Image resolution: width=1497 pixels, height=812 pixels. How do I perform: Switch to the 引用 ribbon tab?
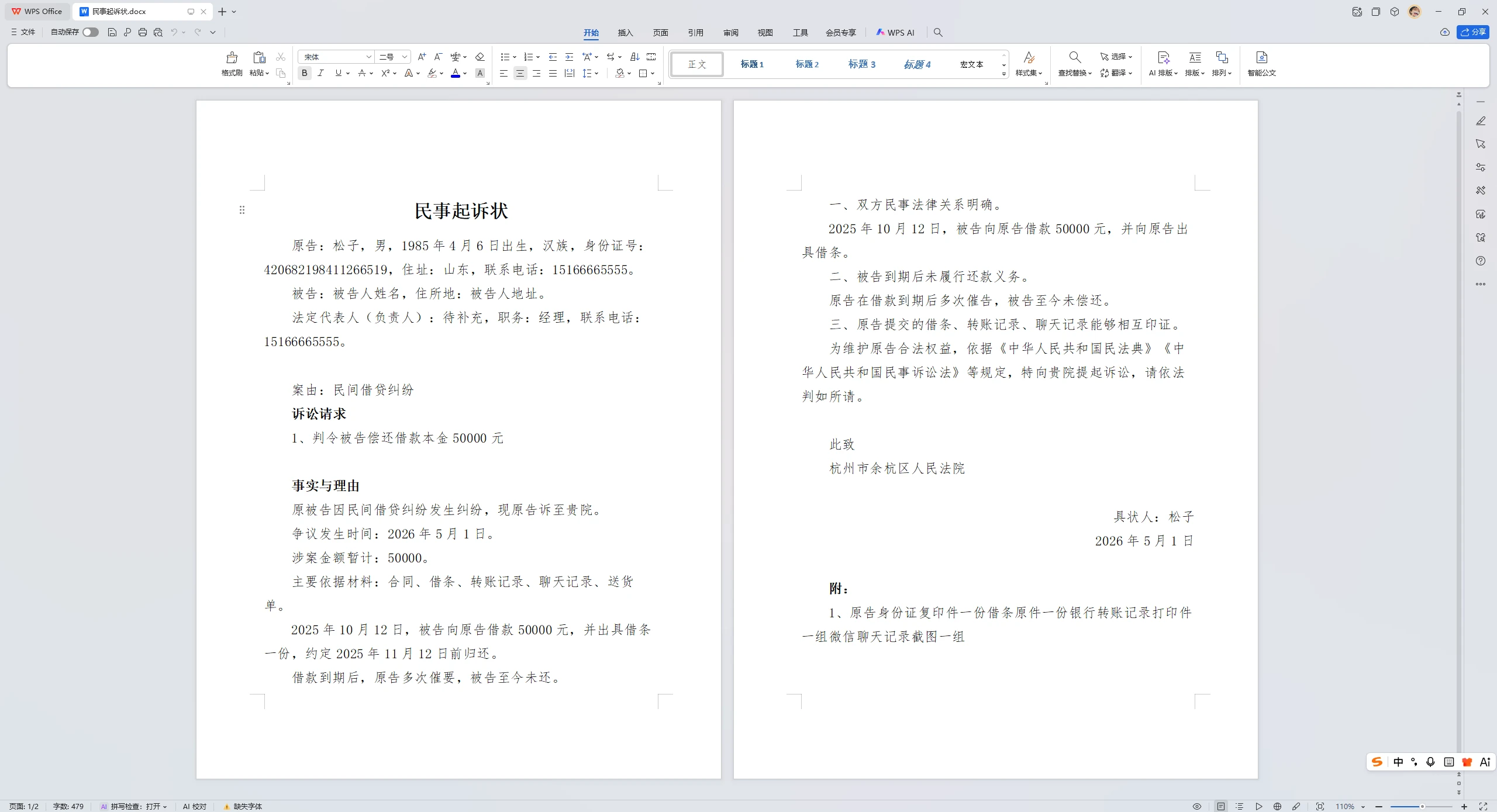tap(696, 33)
